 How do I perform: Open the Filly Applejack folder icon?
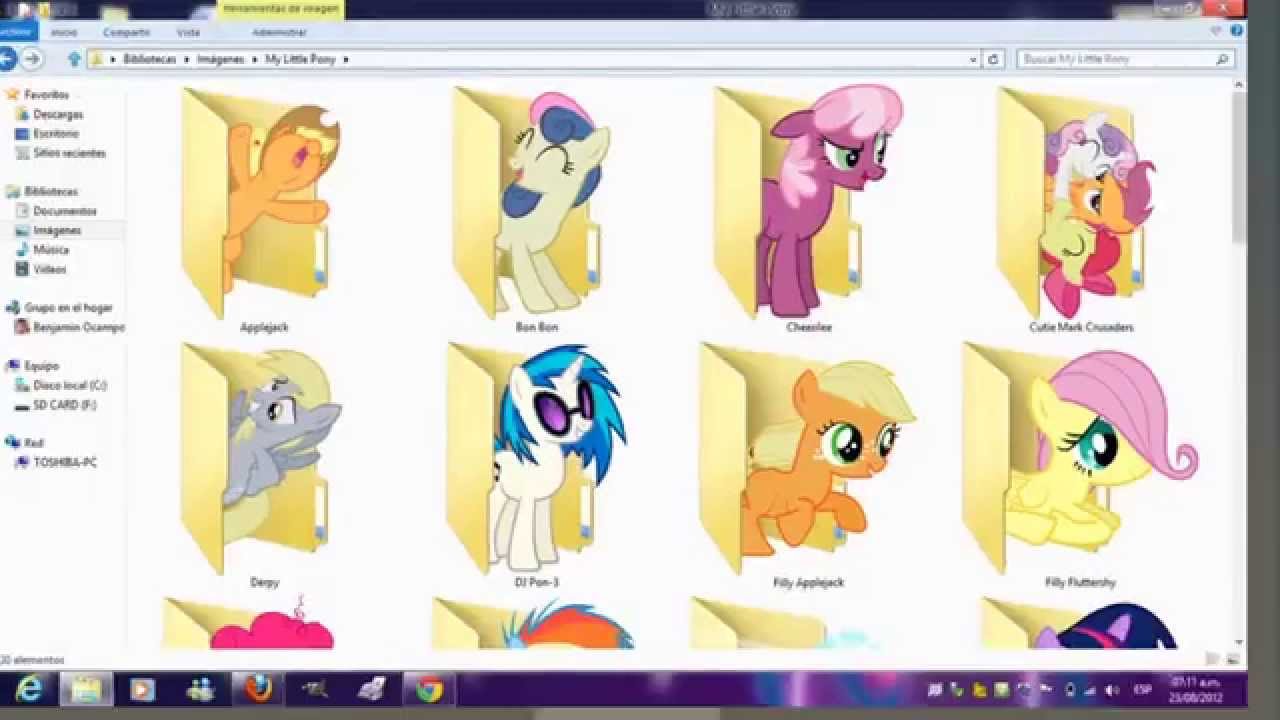click(808, 458)
